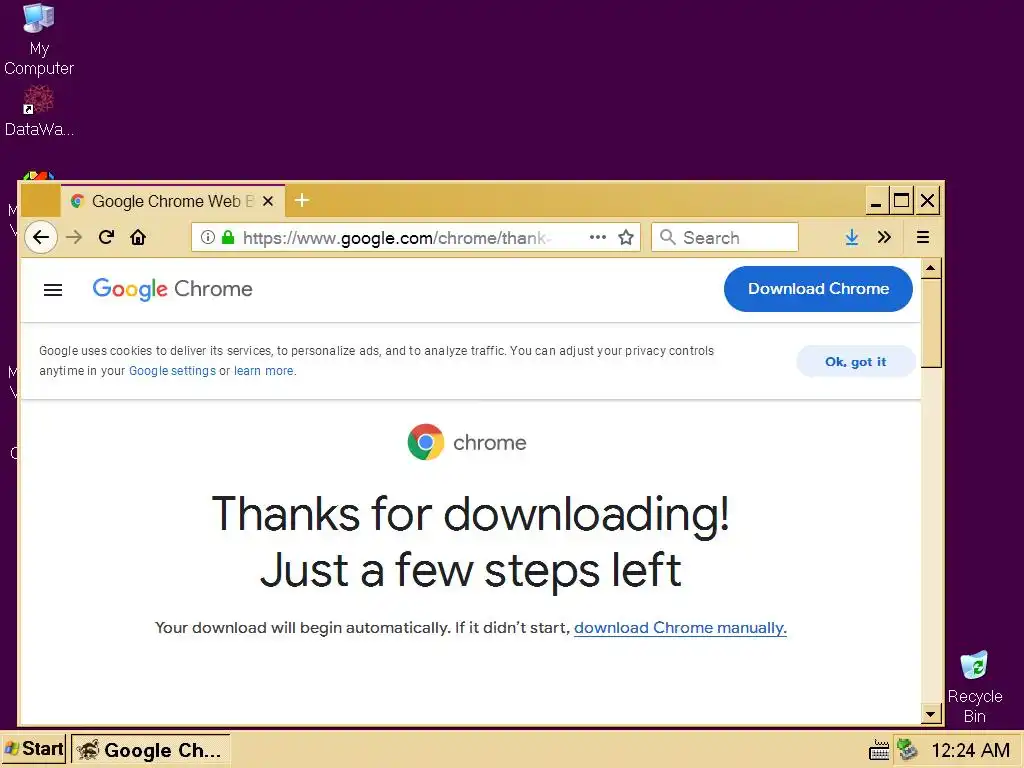
Task: Click the scrollbar up arrow
Action: tap(931, 268)
